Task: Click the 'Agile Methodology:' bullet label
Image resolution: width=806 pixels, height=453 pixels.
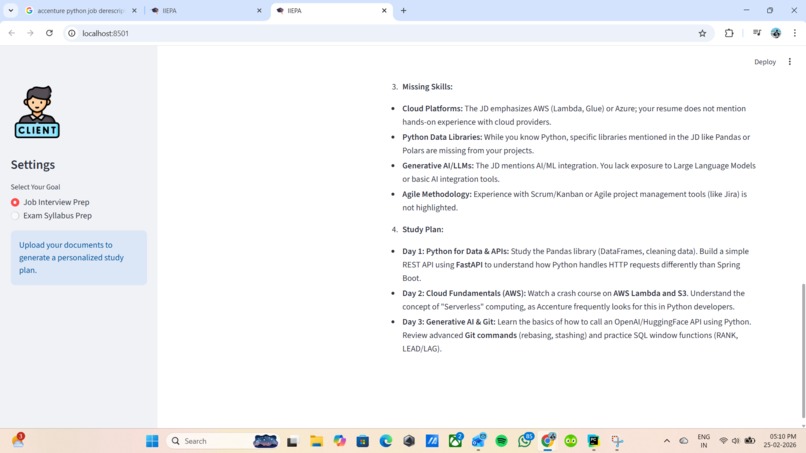Action: (x=437, y=194)
